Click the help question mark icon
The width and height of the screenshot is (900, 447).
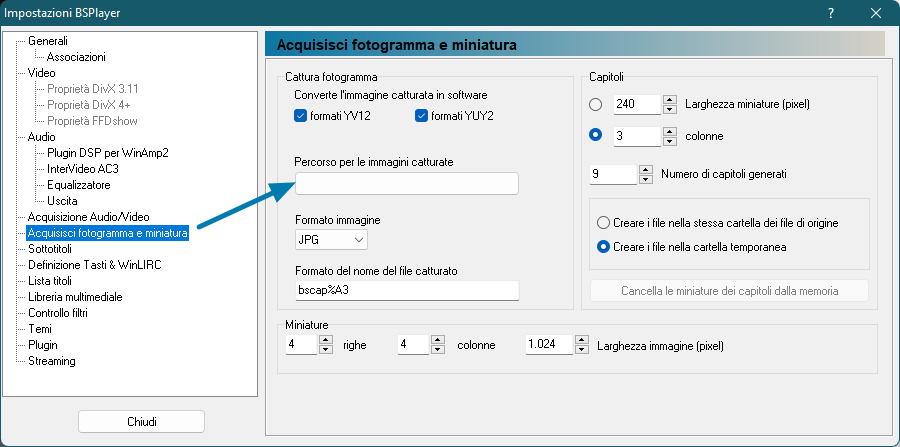tap(831, 13)
